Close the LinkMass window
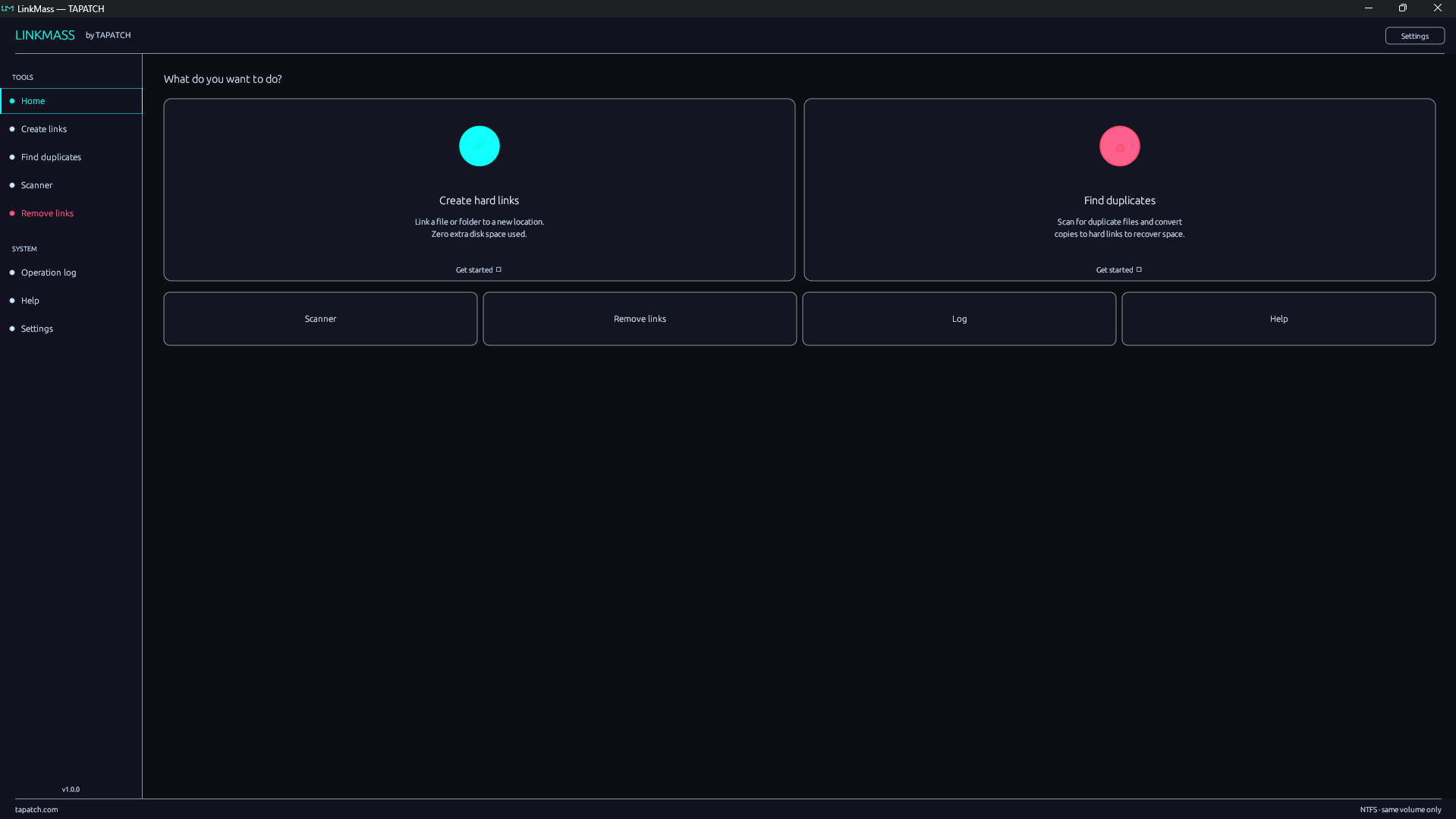The image size is (1456, 819). pos(1438,8)
